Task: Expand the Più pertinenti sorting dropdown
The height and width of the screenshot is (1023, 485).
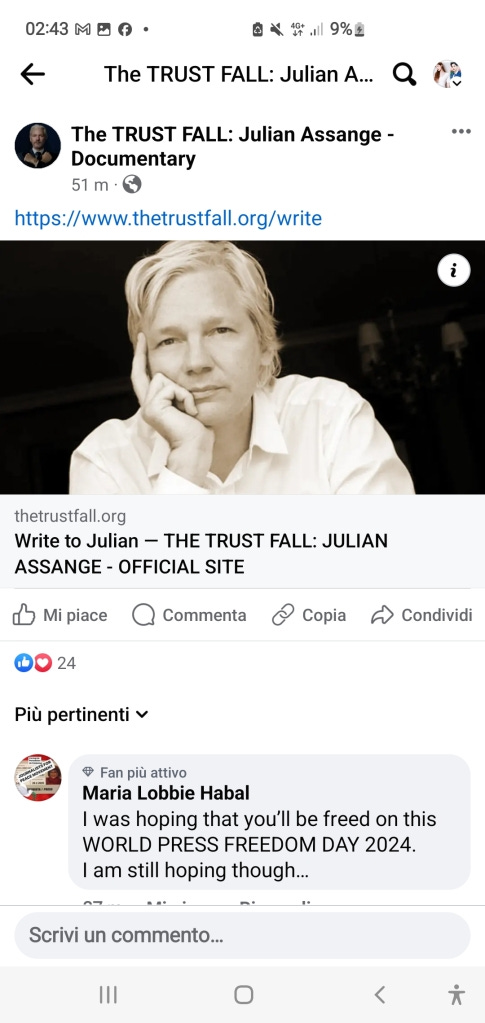Action: tap(82, 714)
